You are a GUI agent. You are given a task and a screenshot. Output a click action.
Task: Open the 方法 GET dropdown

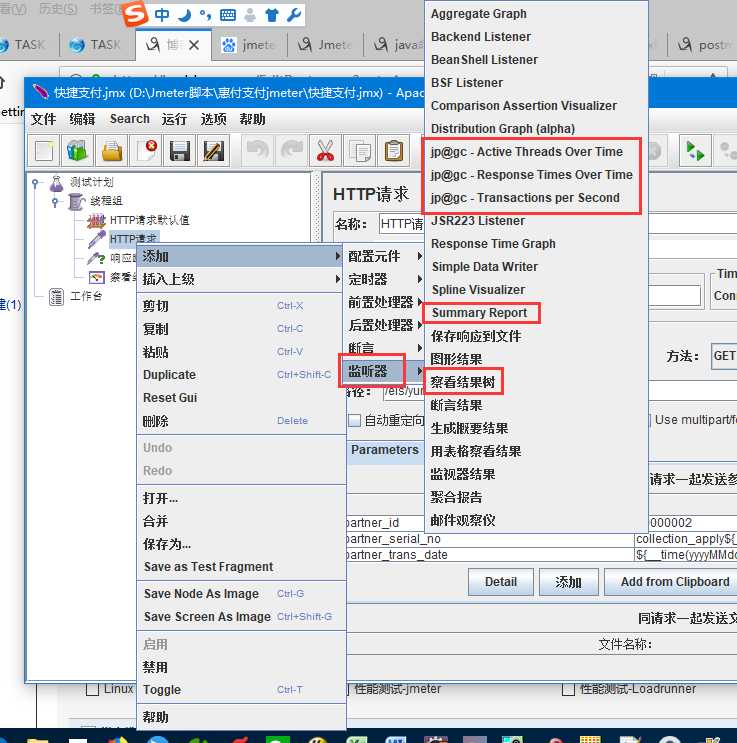(724, 356)
